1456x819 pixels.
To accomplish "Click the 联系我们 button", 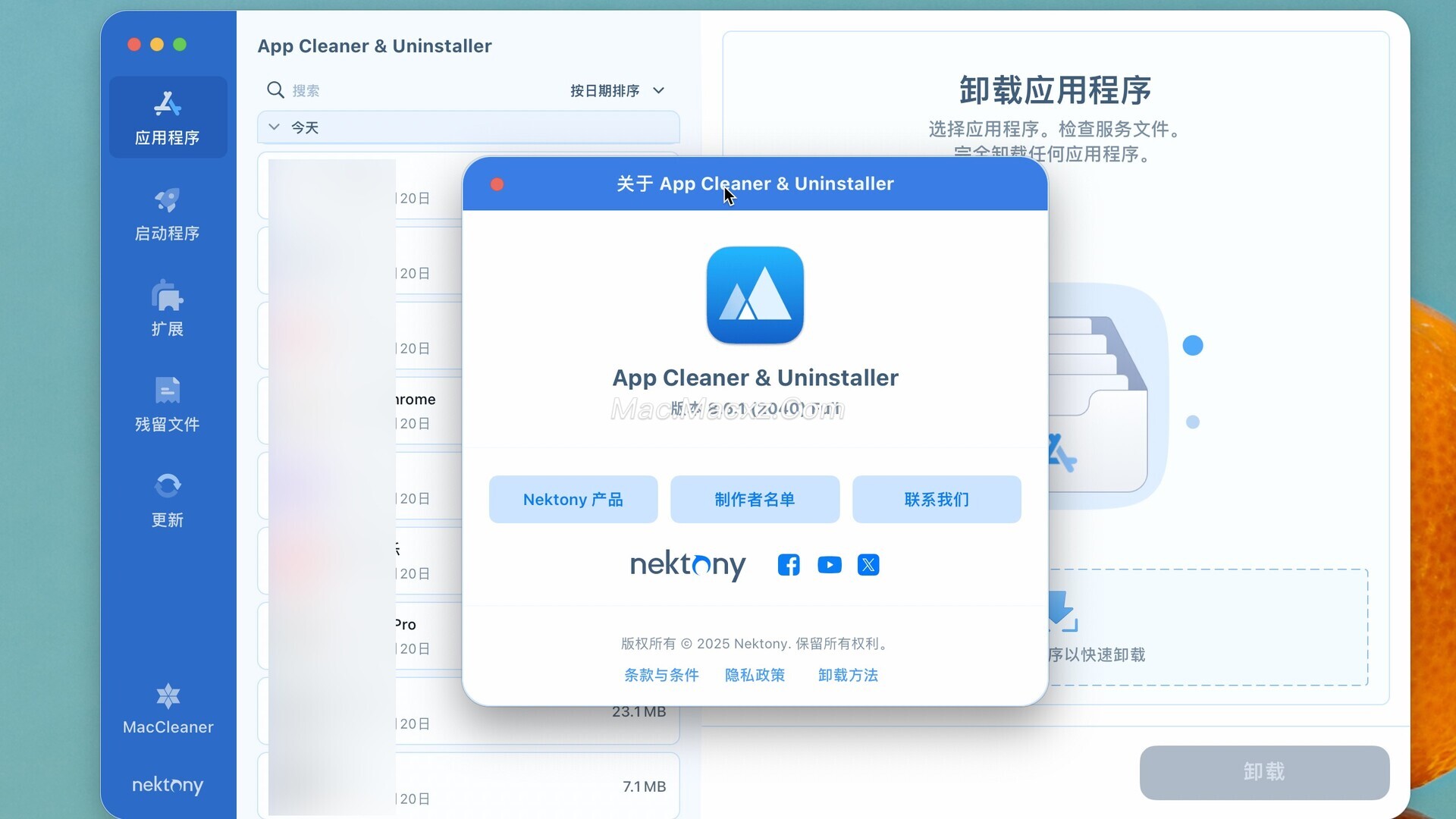I will pos(937,499).
